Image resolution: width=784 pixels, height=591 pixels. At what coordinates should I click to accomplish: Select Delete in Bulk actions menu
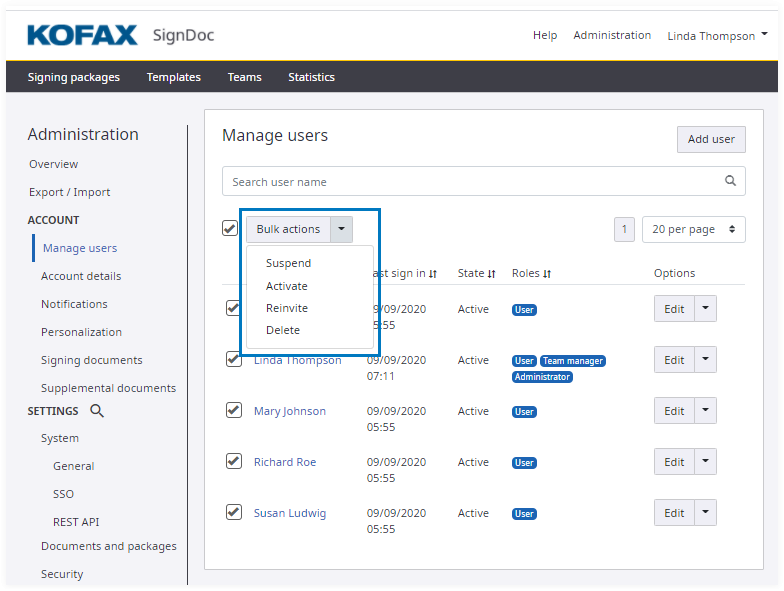click(x=283, y=330)
